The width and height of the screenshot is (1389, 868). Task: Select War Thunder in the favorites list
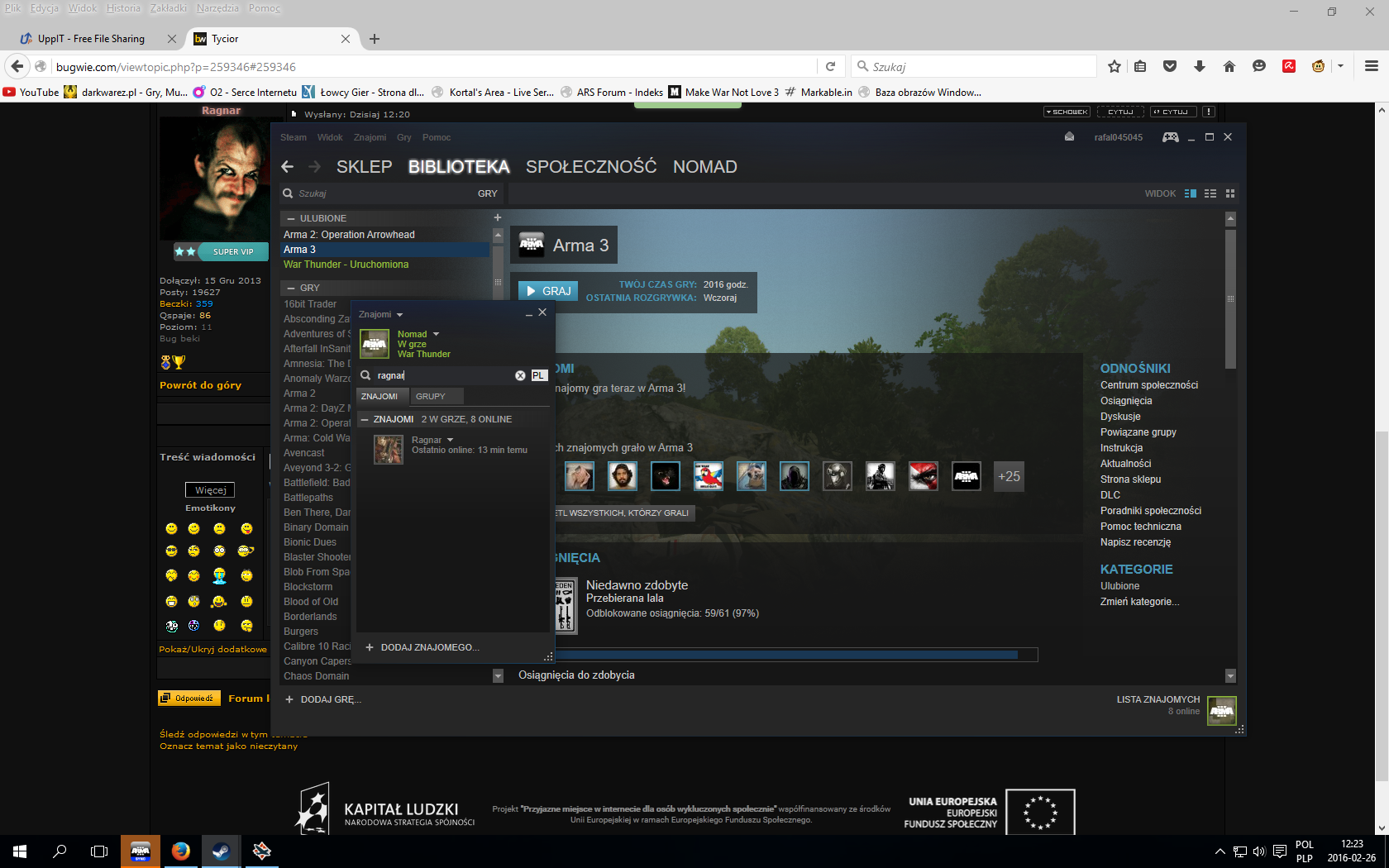346,265
